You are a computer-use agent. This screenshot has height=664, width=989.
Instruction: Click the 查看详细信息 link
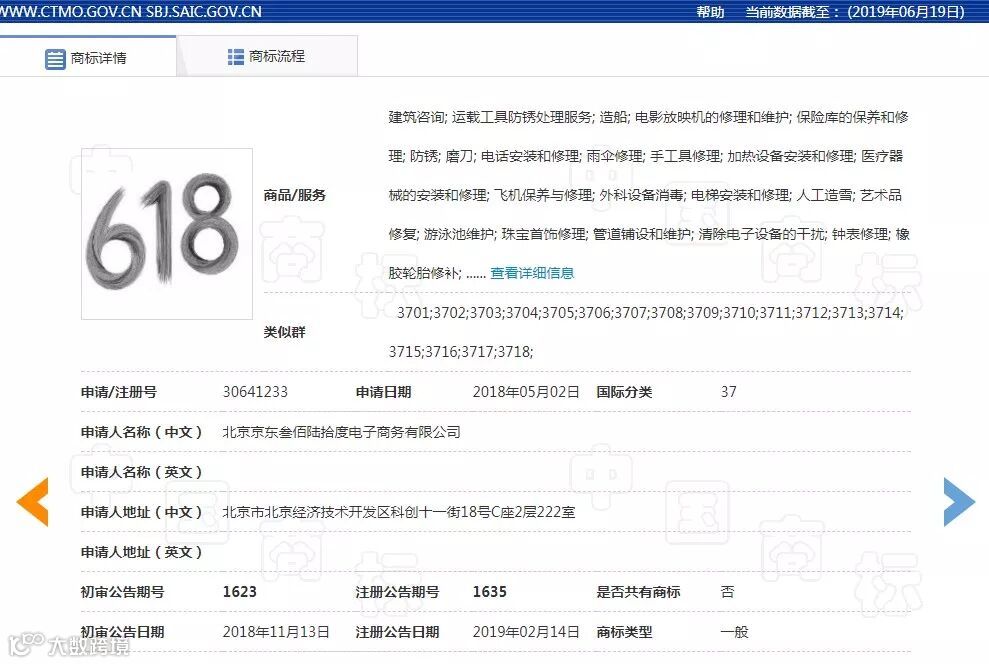pyautogui.click(x=532, y=273)
